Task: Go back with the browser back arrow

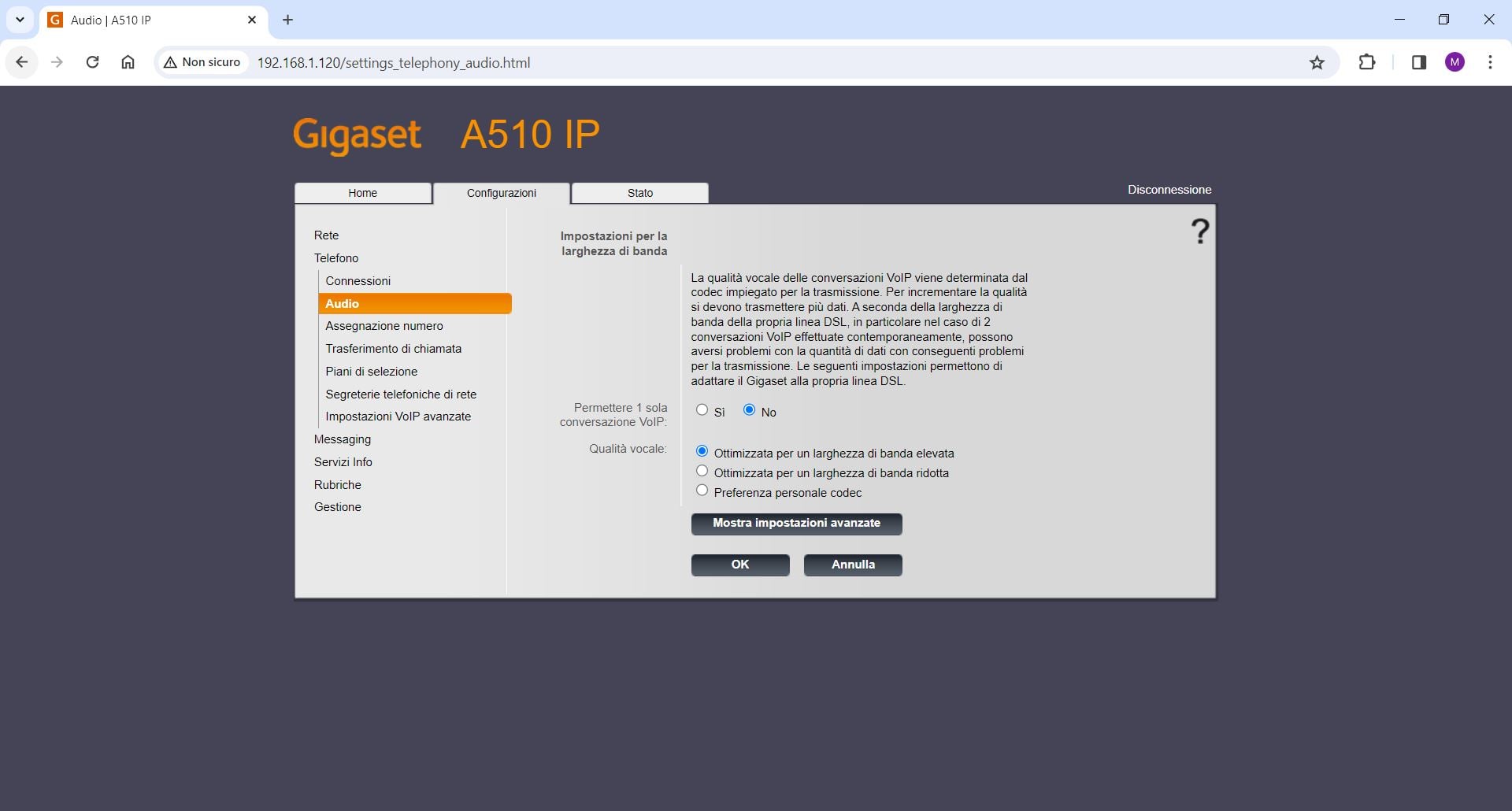Action: pyautogui.click(x=22, y=62)
